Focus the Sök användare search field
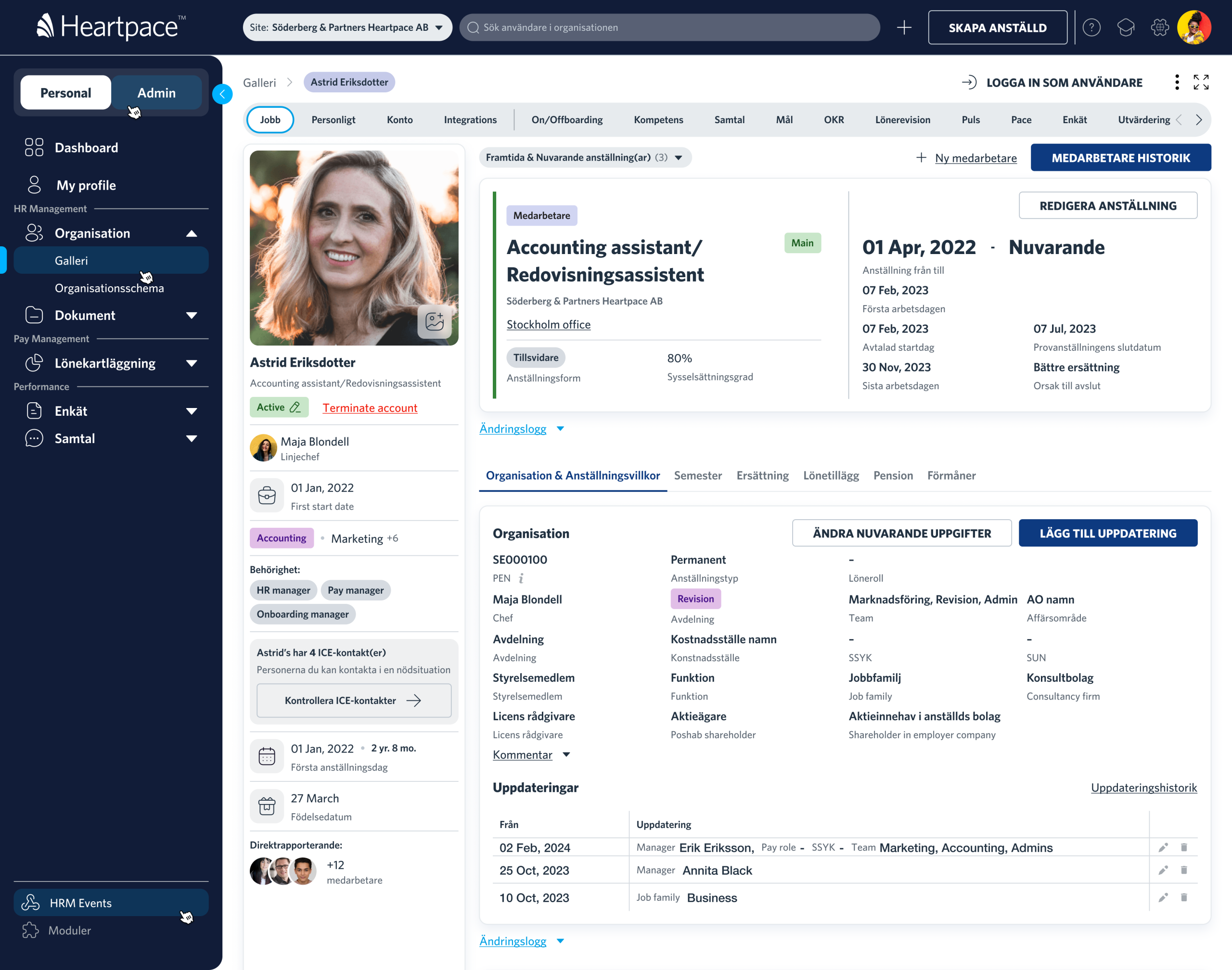 click(x=670, y=27)
